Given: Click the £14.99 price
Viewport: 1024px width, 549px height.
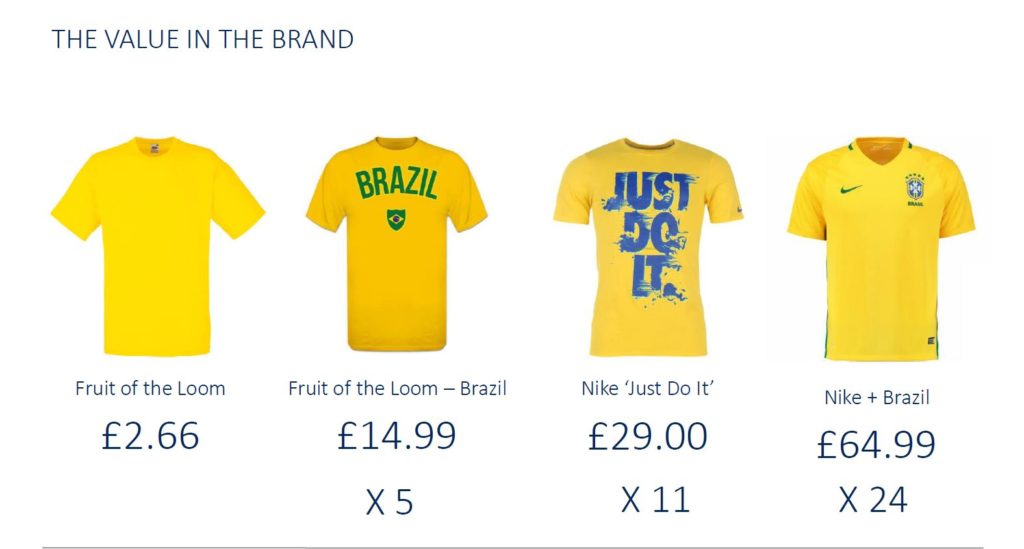Looking at the screenshot, I should [397, 436].
